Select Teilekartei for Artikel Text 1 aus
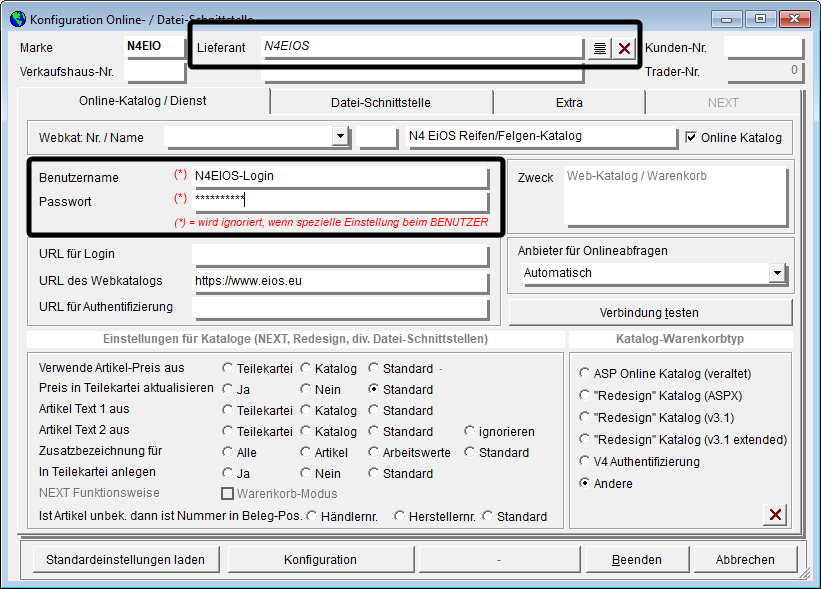 click(227, 410)
